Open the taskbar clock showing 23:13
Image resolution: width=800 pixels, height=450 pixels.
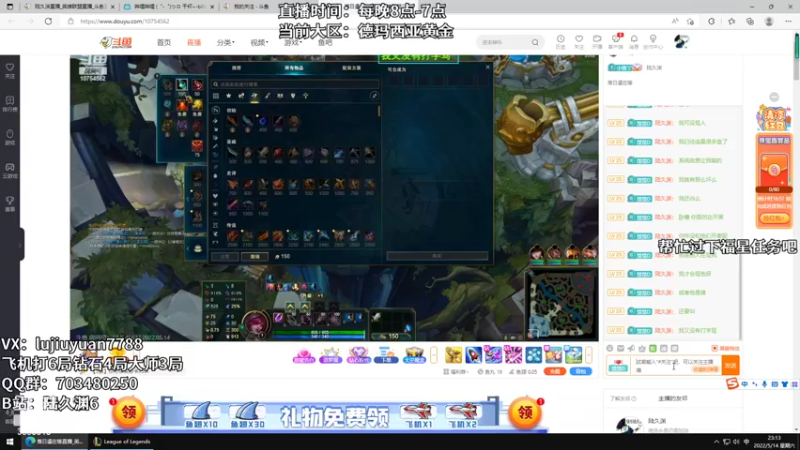775,442
